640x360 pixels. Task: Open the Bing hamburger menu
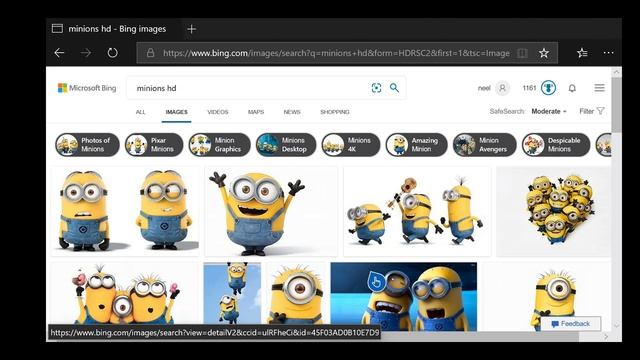(599, 88)
